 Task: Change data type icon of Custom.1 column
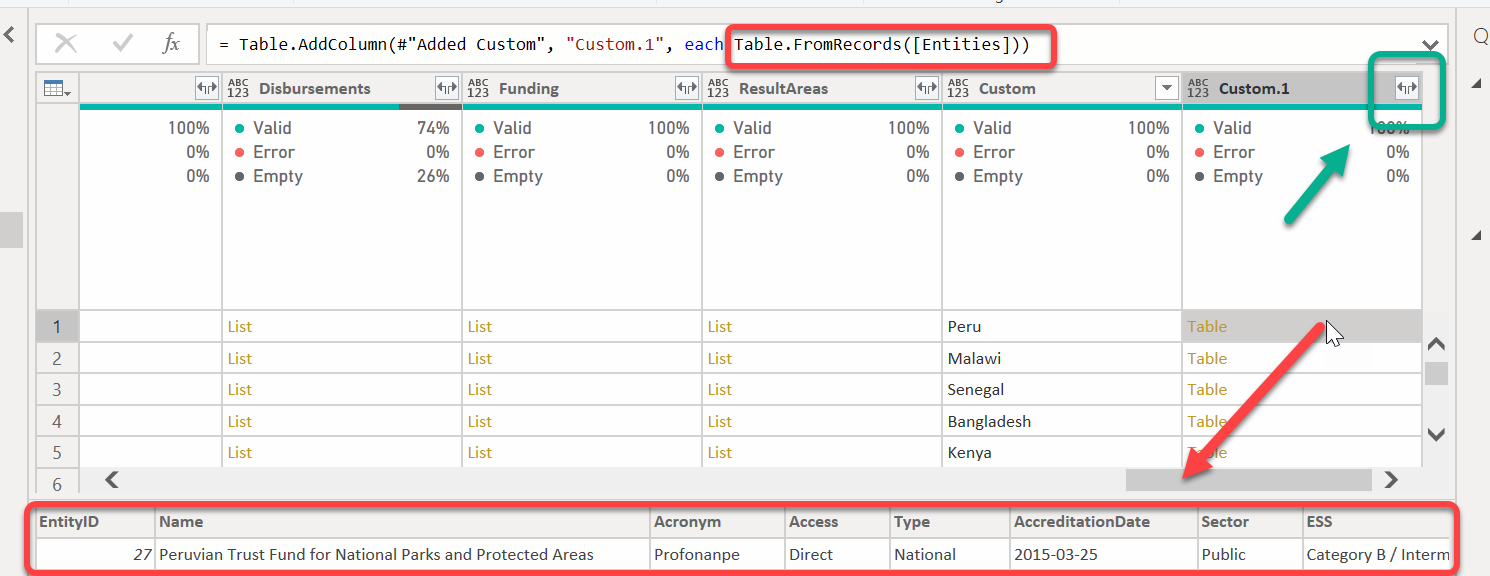1199,88
